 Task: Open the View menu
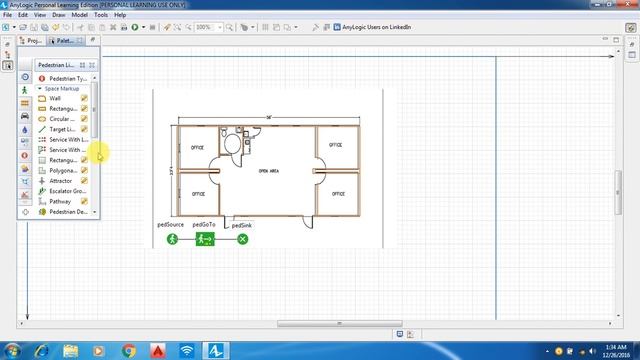(40, 15)
